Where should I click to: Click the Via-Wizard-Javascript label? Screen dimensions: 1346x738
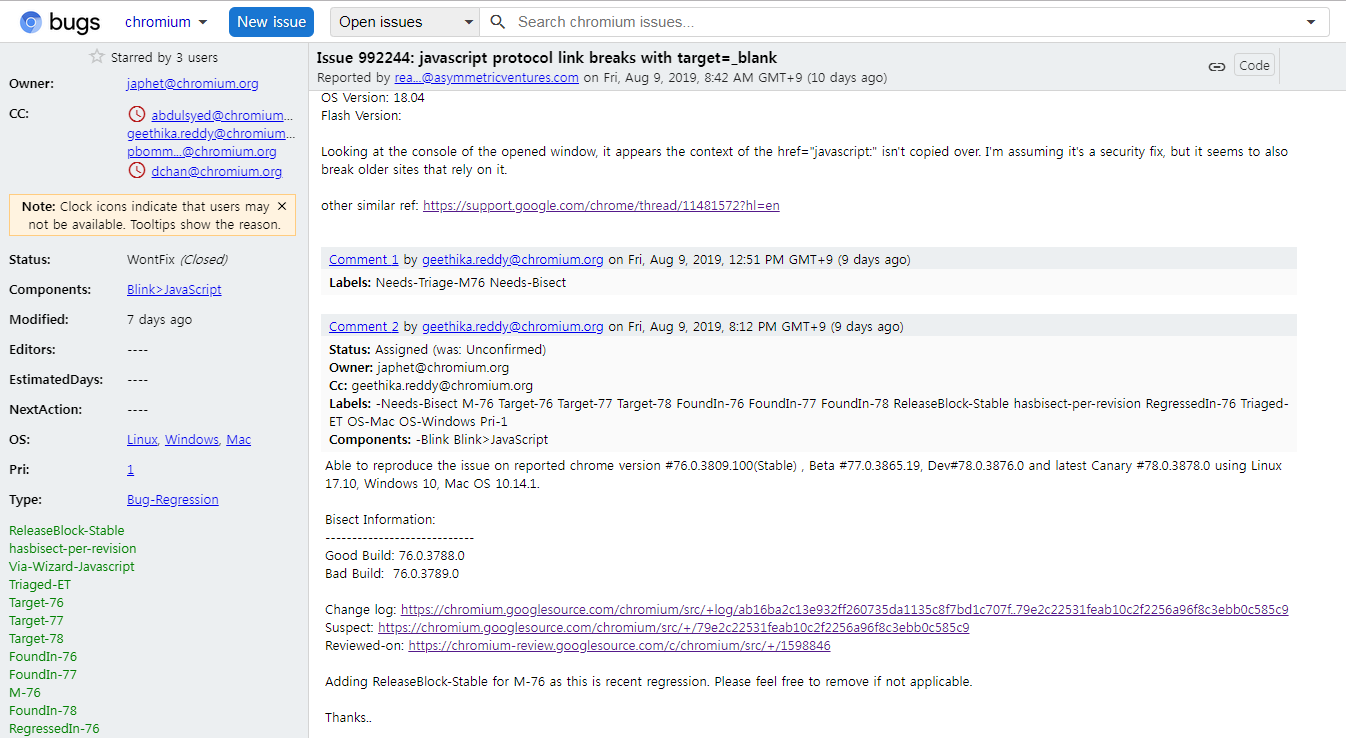click(71, 567)
